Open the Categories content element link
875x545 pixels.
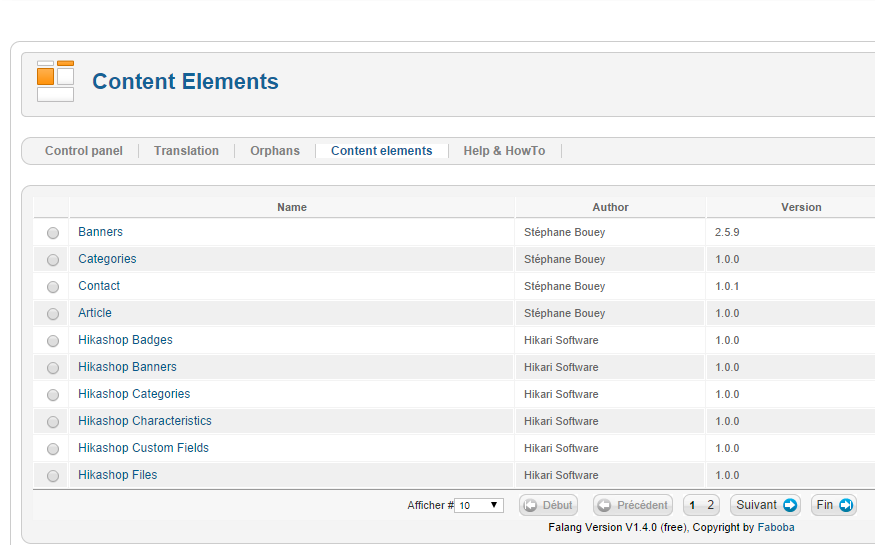tap(107, 259)
